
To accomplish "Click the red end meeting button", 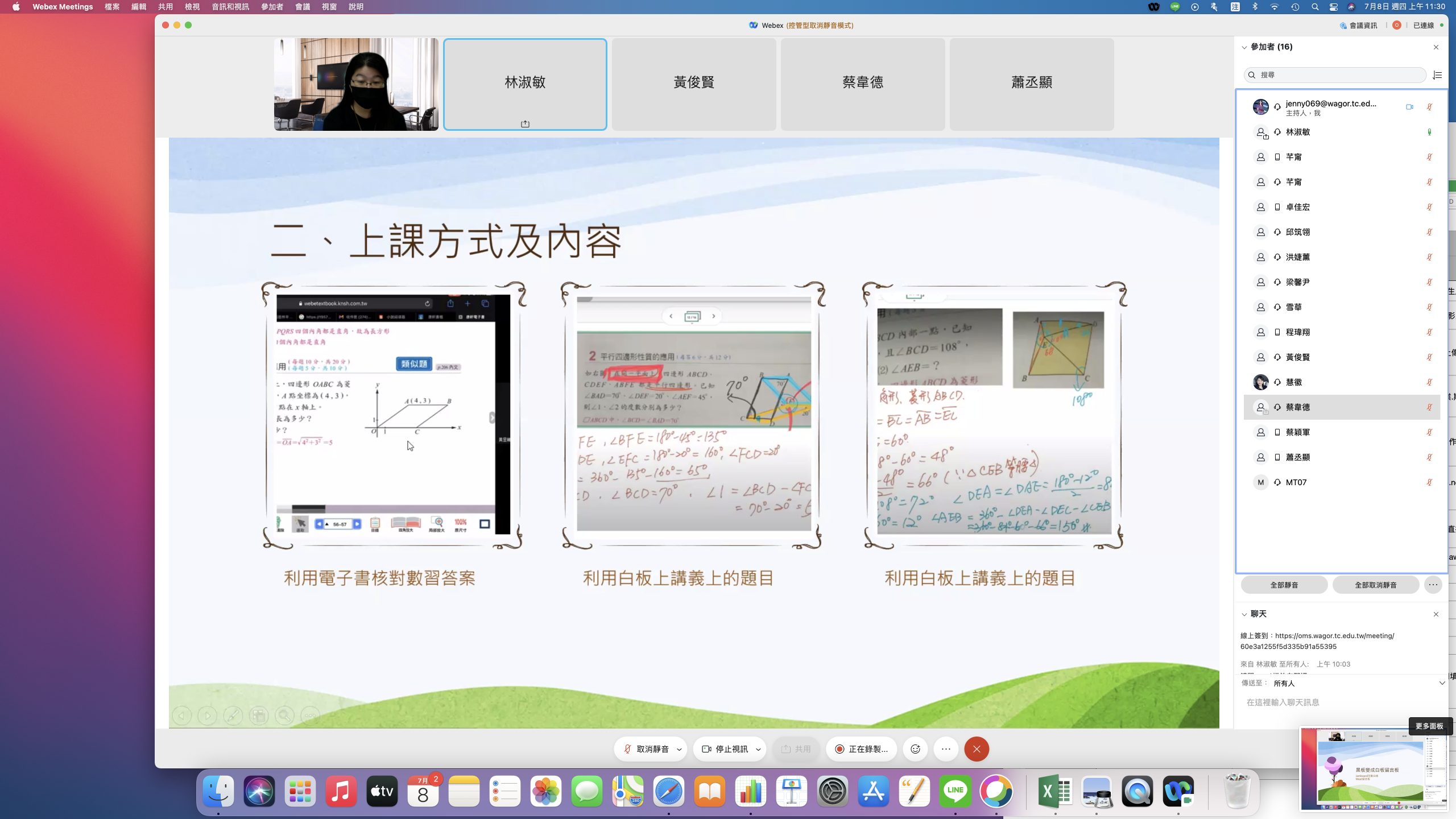I will point(977,749).
